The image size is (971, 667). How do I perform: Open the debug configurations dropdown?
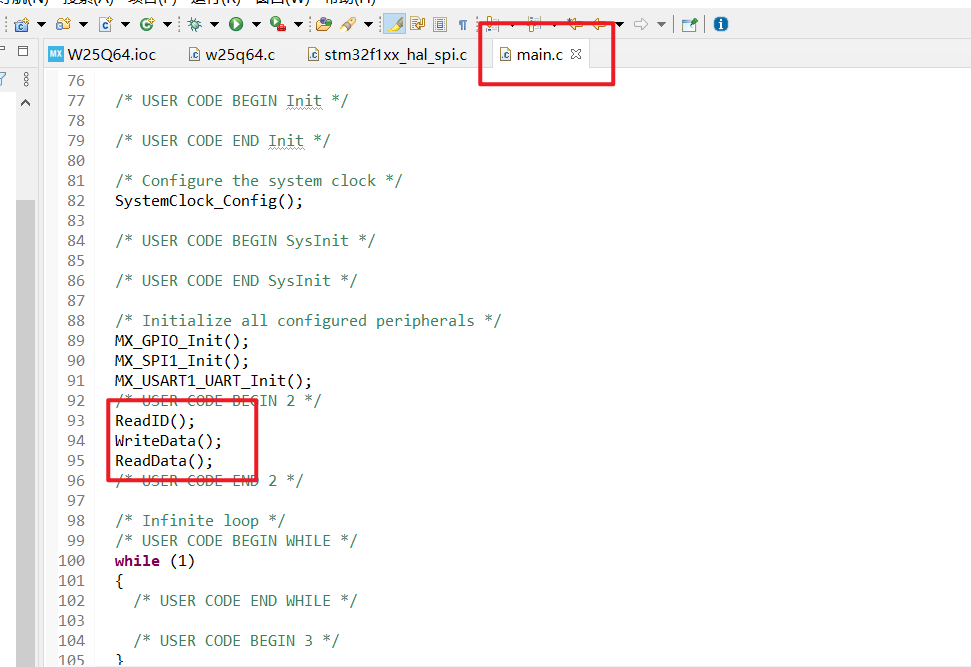[x=214, y=25]
